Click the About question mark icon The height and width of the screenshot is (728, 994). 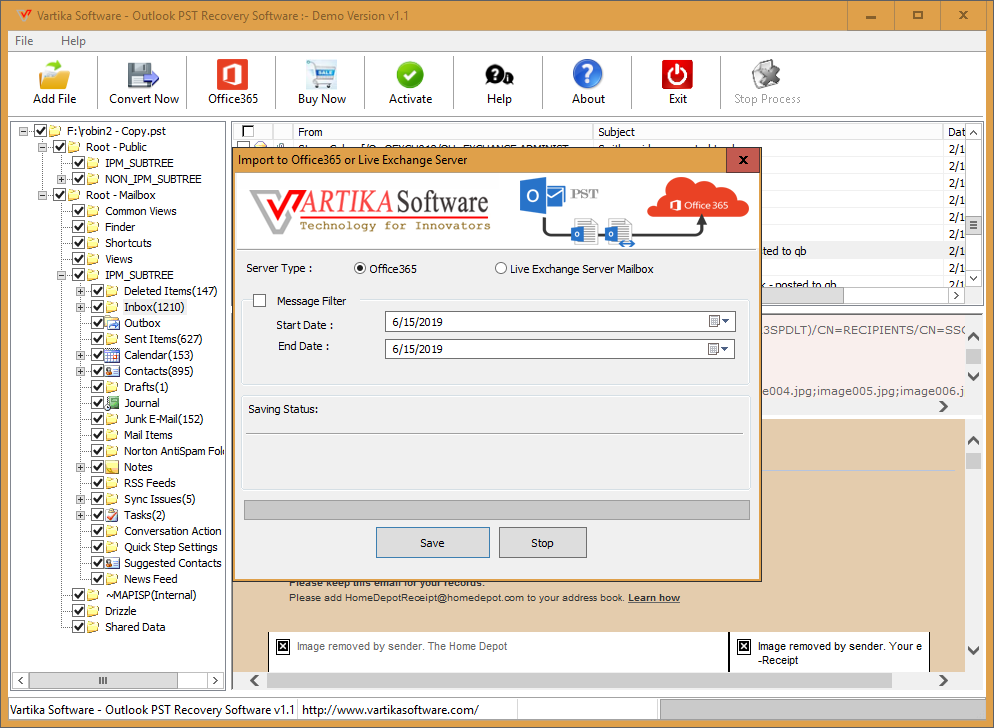(588, 74)
